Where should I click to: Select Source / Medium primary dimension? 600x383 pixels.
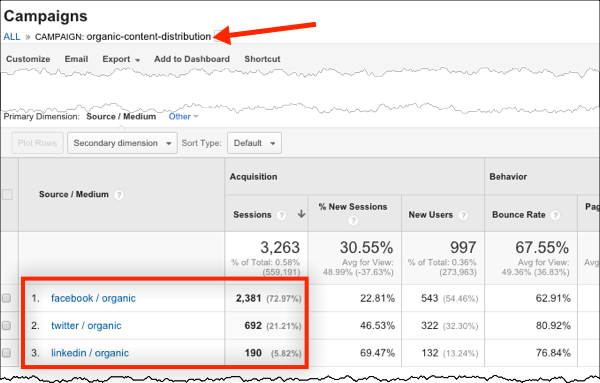121,116
